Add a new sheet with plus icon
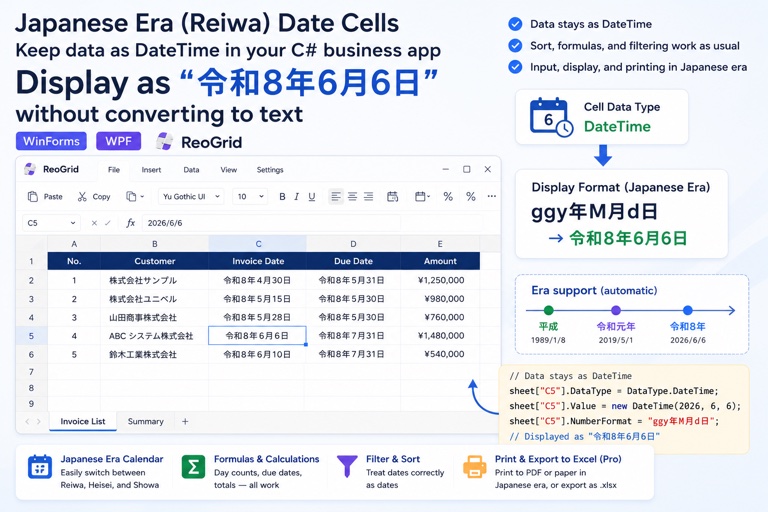 (x=185, y=421)
